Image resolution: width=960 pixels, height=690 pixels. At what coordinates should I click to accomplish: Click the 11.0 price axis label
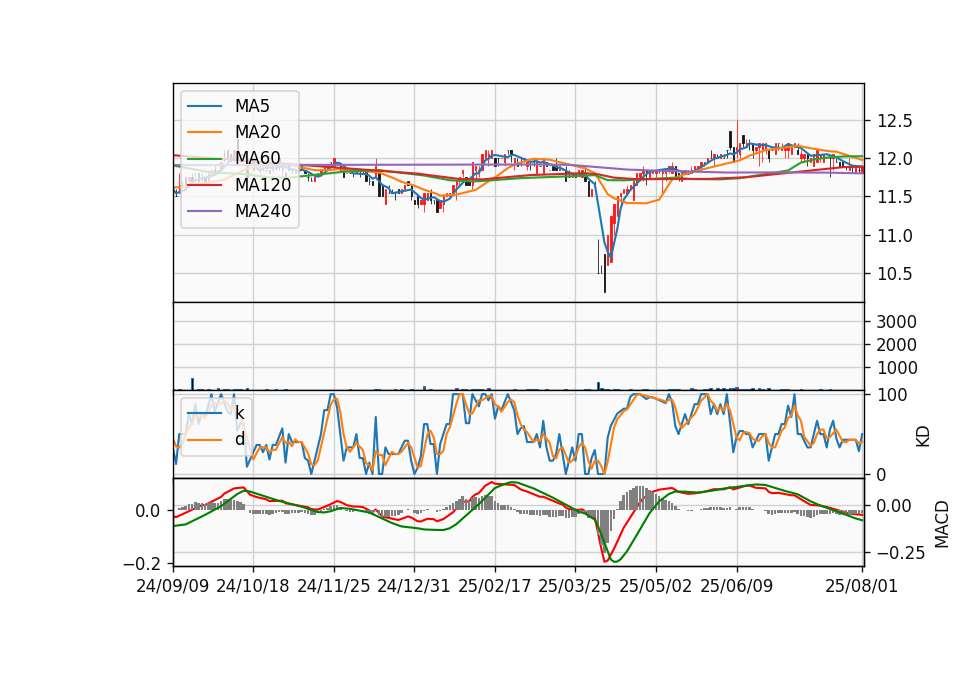coord(894,236)
